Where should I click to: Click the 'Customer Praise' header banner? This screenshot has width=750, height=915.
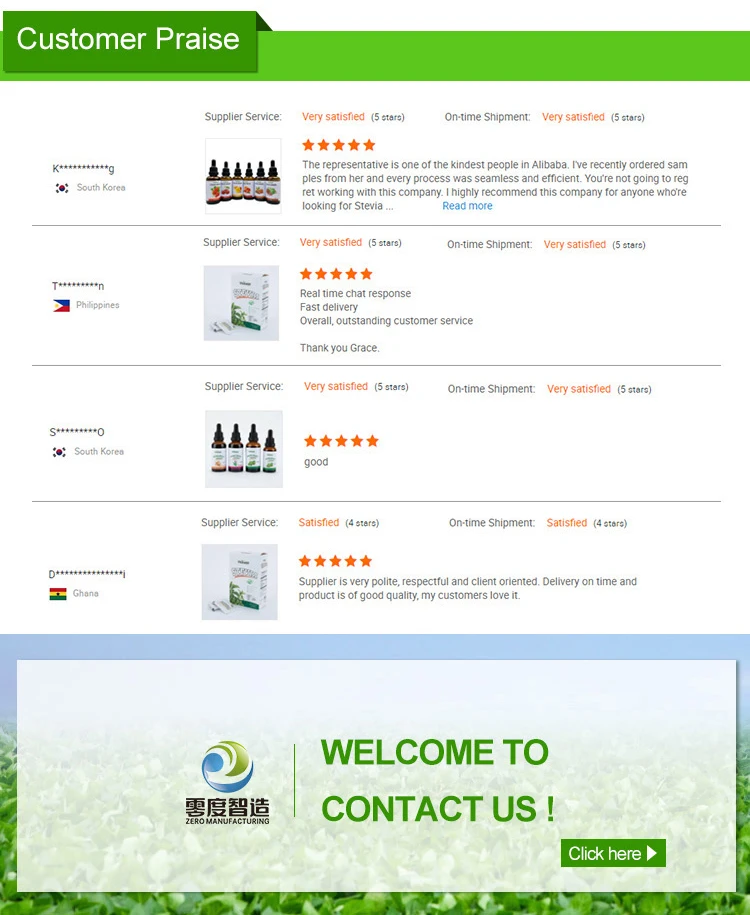(128, 40)
